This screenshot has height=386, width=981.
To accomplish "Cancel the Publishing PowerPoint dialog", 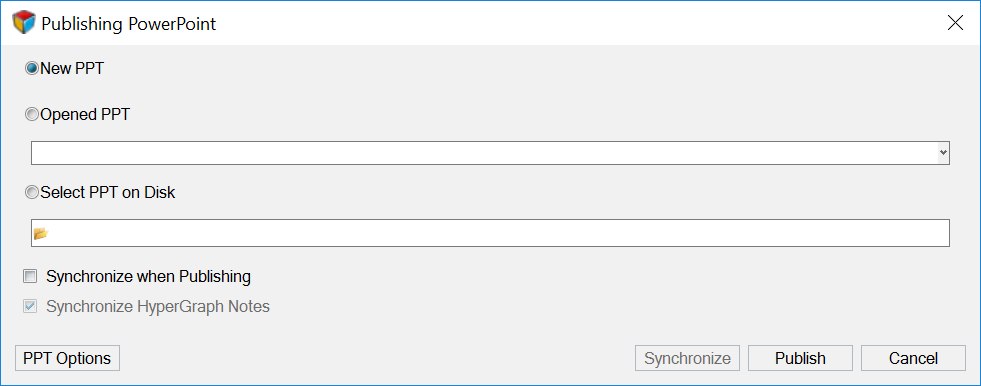I will (x=913, y=358).
